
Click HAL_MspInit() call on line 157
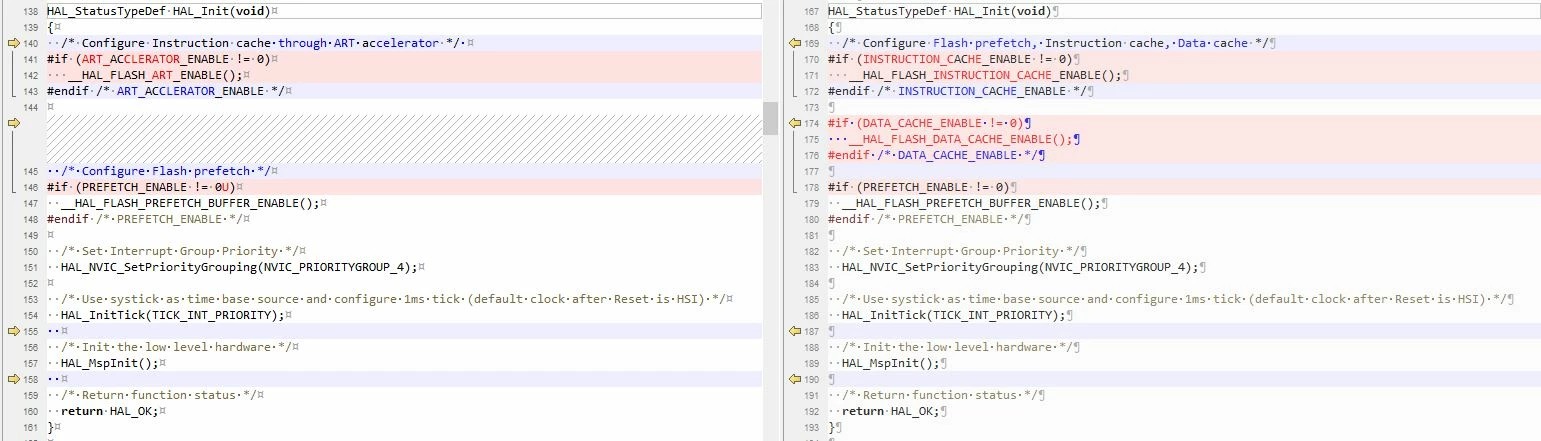click(x=111, y=363)
